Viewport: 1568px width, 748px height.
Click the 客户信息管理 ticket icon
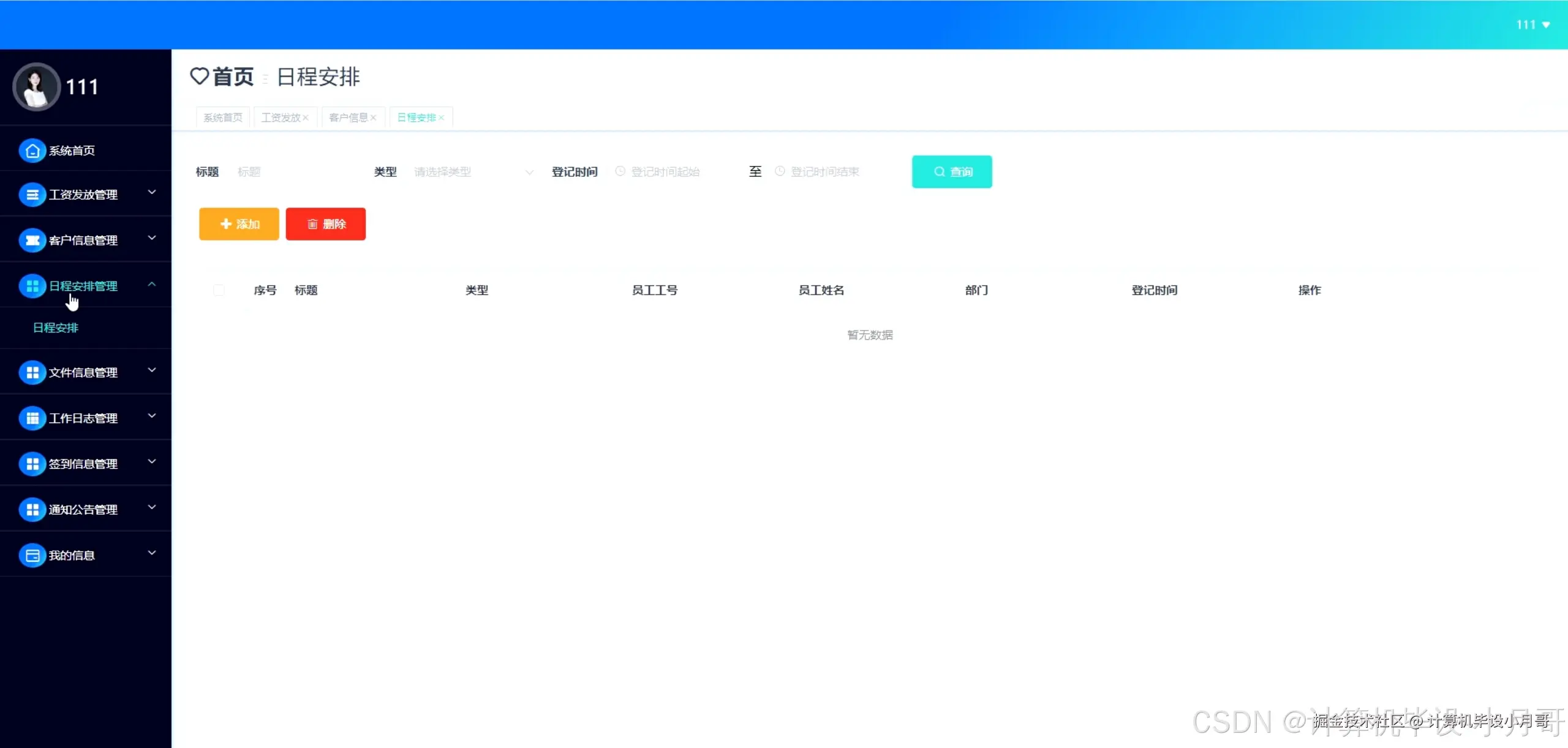coord(32,241)
